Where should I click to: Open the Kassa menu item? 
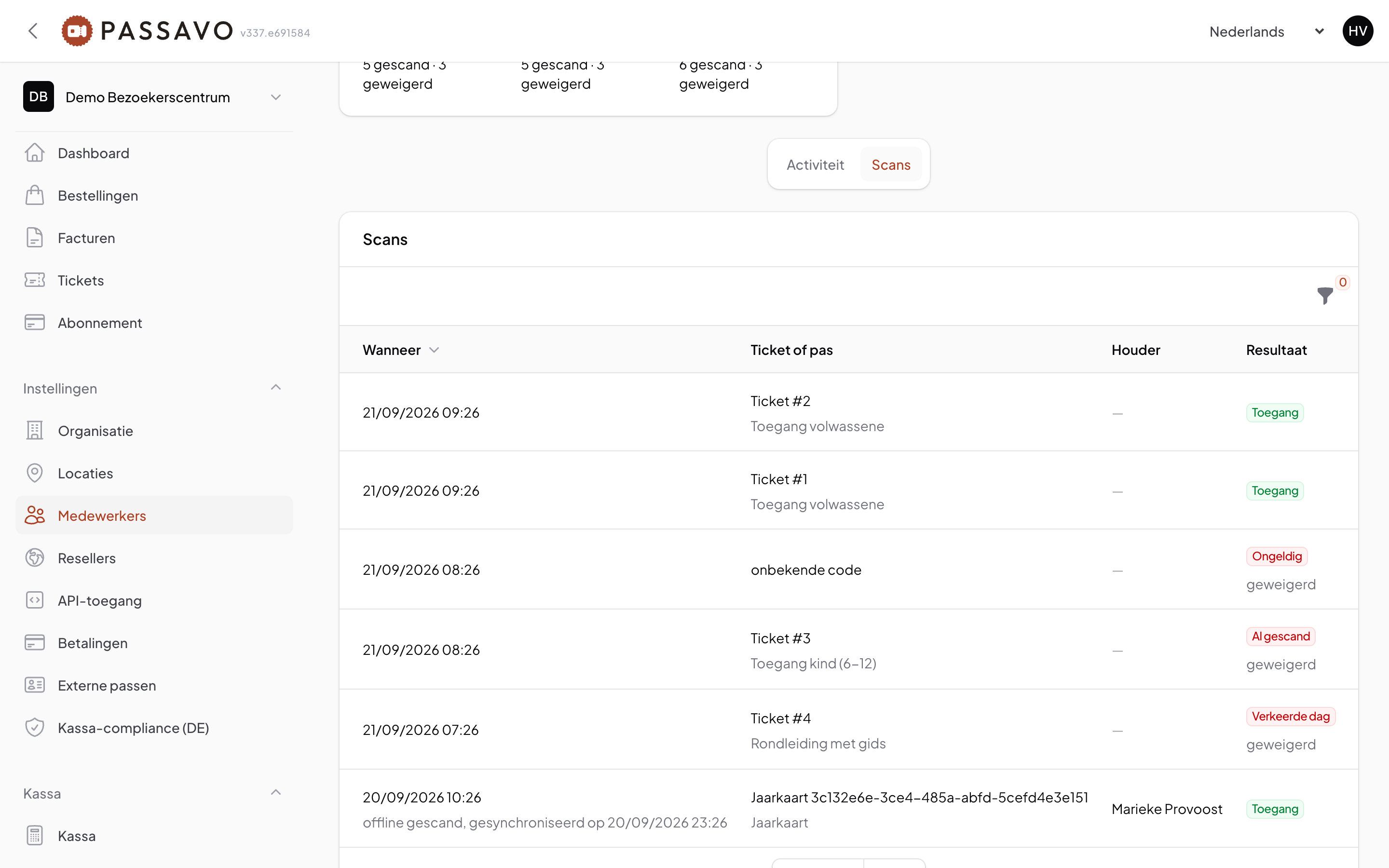[x=154, y=837]
